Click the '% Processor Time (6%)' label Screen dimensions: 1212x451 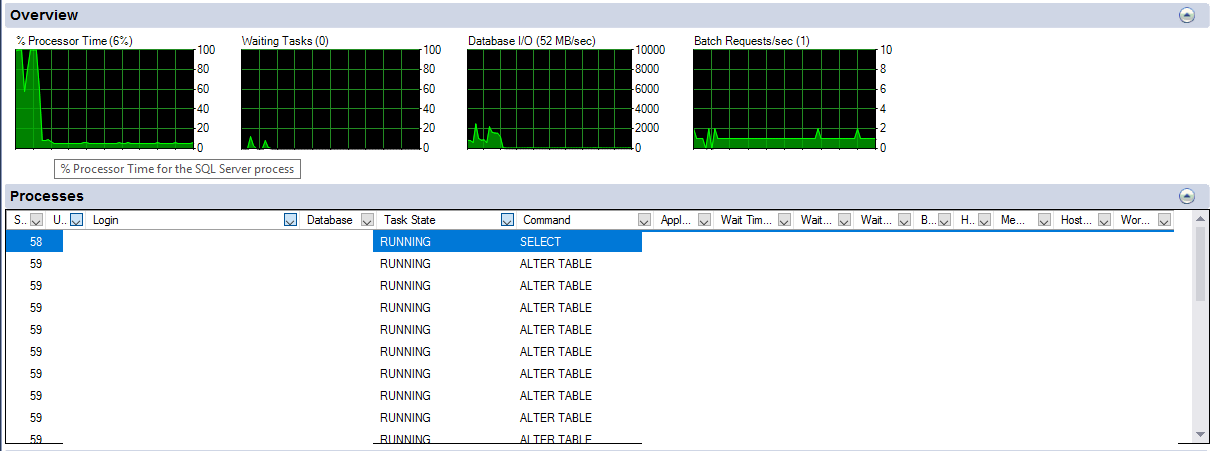(x=75, y=41)
